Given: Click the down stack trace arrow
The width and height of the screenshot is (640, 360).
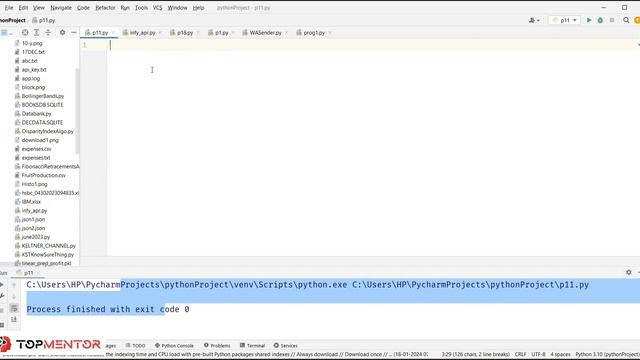Looking at the screenshot, I should pos(14,296).
